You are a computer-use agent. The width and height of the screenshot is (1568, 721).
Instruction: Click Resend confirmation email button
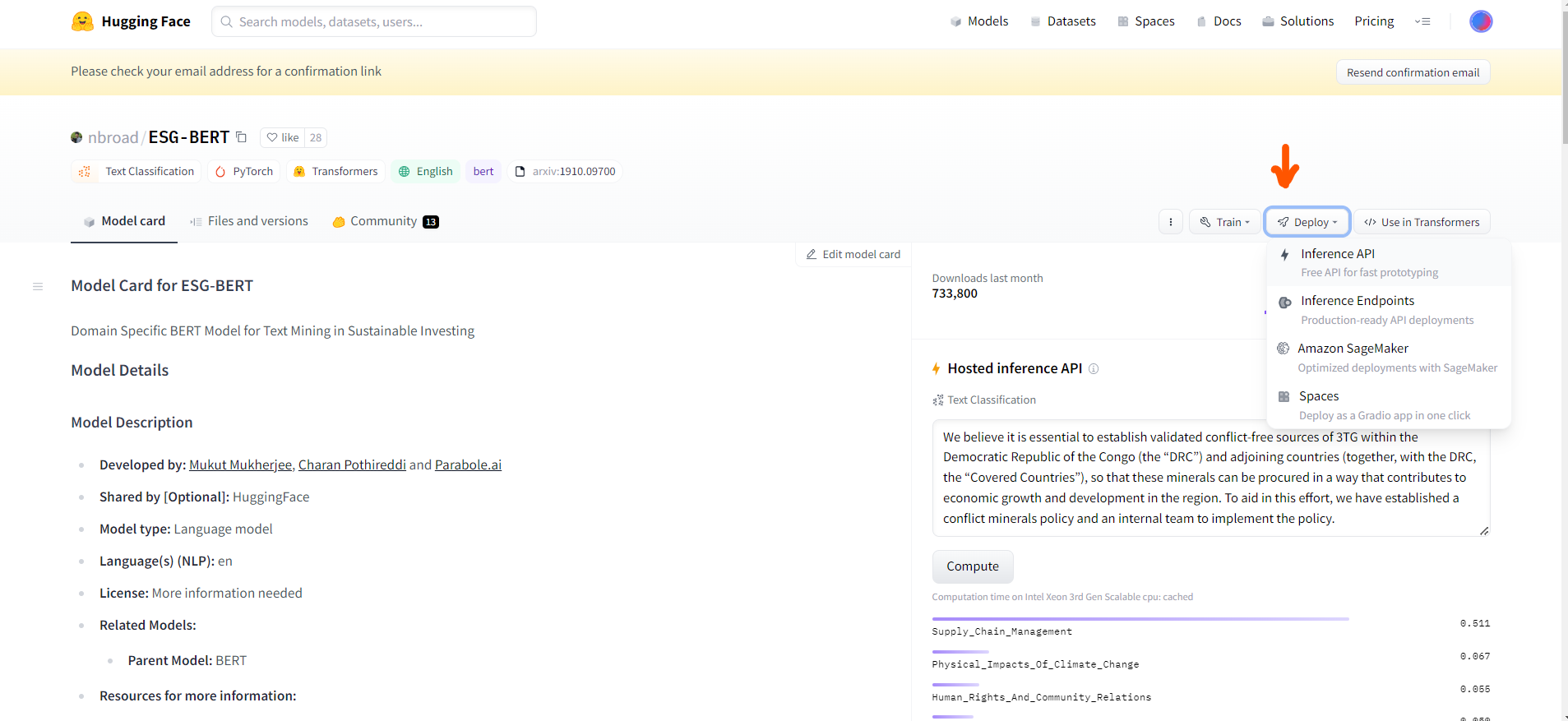(1413, 72)
